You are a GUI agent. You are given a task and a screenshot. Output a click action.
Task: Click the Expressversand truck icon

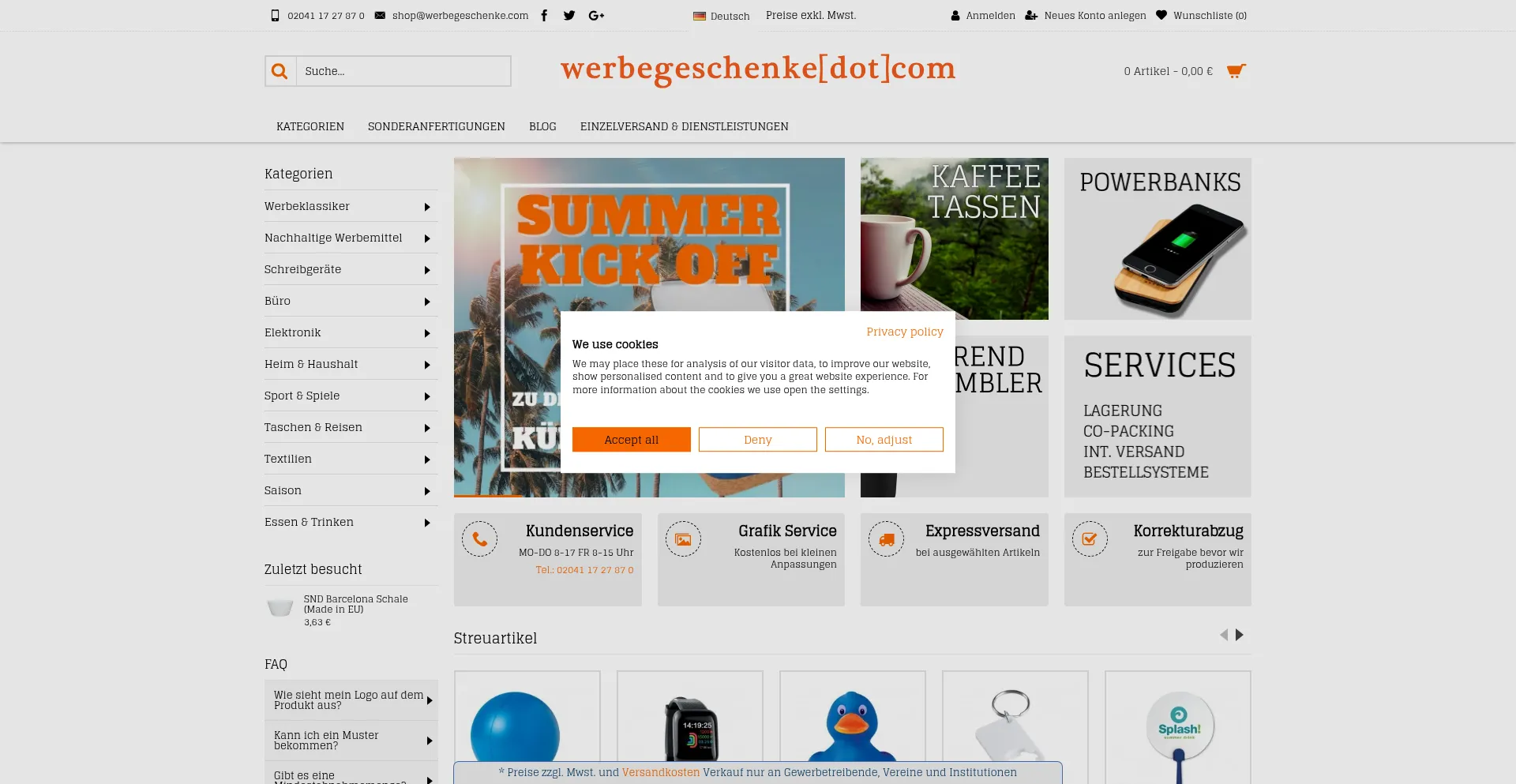point(886,539)
